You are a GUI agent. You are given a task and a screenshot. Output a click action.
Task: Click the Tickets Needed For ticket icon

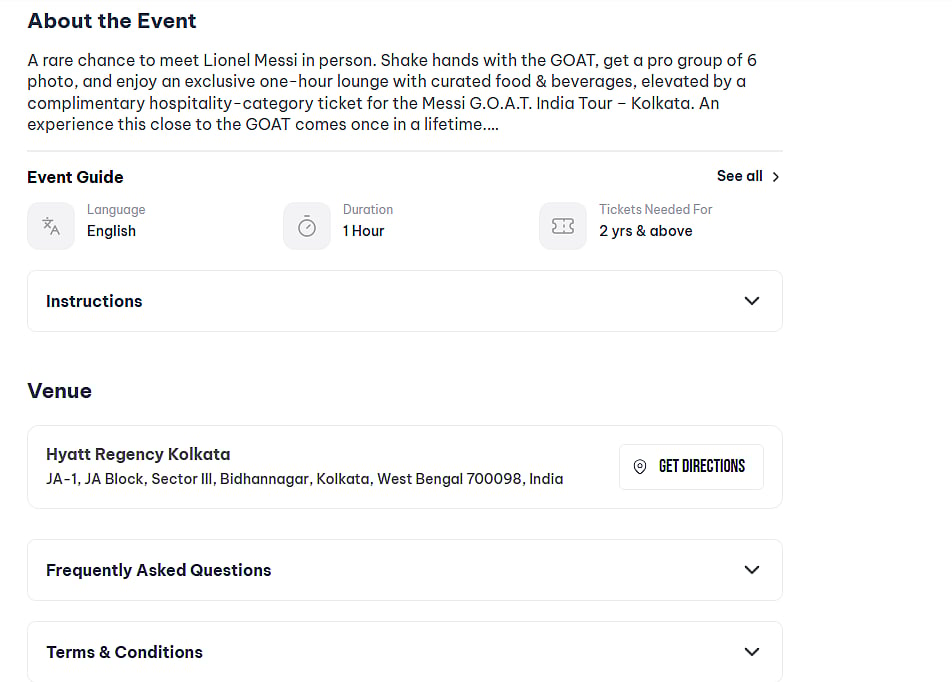pyautogui.click(x=563, y=226)
